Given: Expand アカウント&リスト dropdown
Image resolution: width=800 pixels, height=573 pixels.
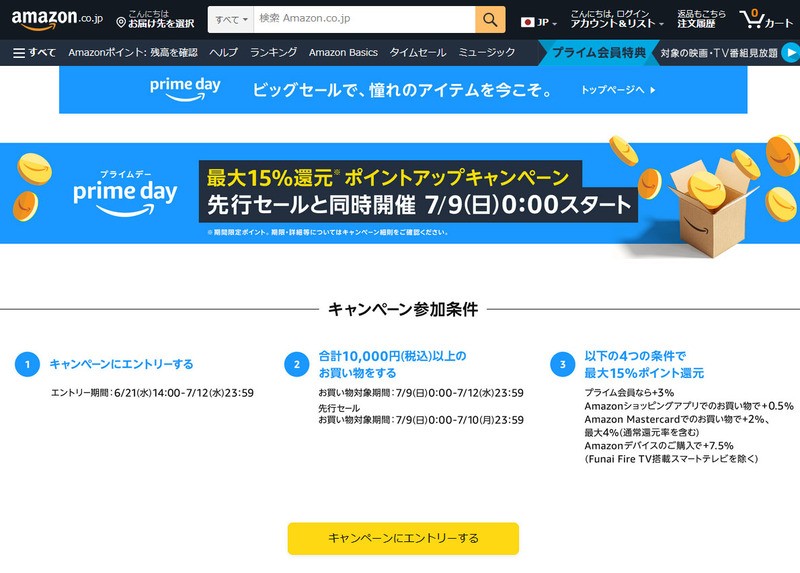Looking at the screenshot, I should click(x=617, y=19).
